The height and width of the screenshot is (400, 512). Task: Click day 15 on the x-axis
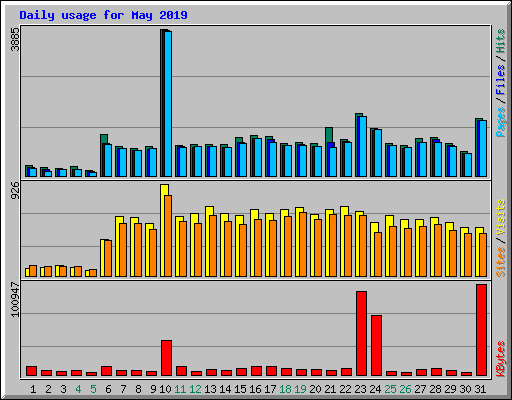point(240,389)
